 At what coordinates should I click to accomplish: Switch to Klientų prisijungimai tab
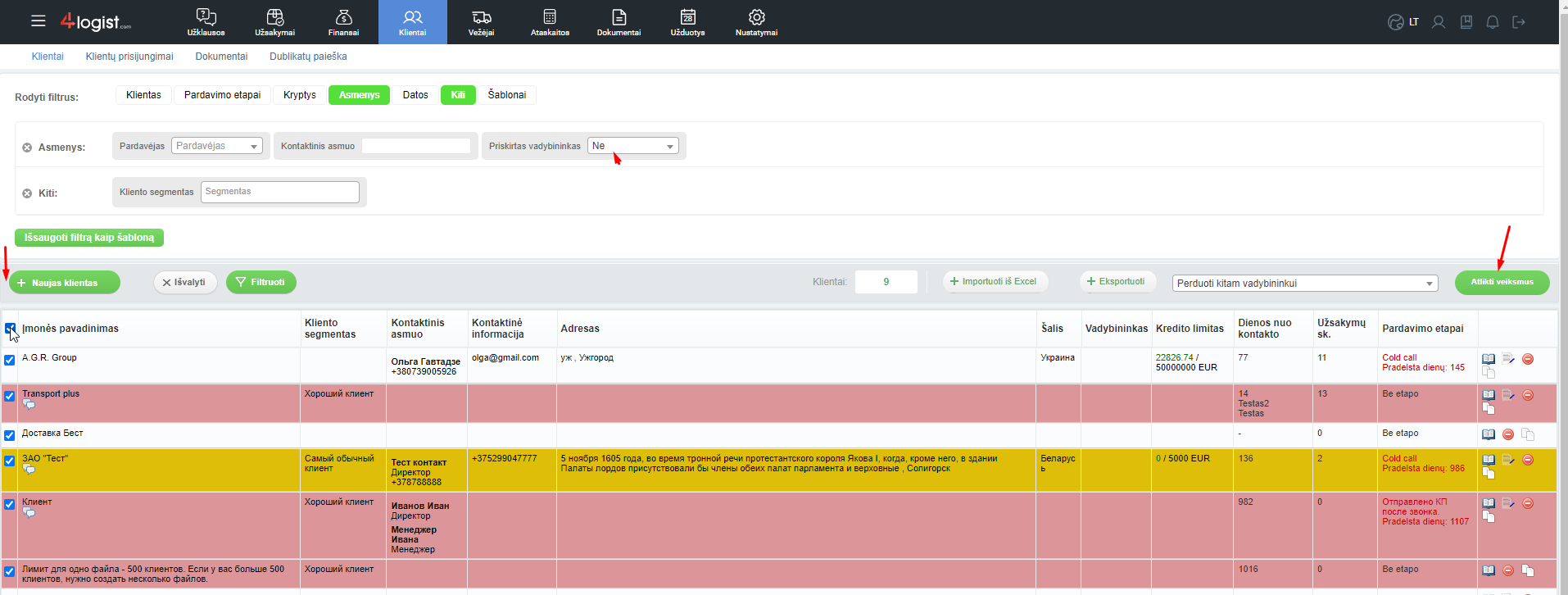[x=129, y=57]
